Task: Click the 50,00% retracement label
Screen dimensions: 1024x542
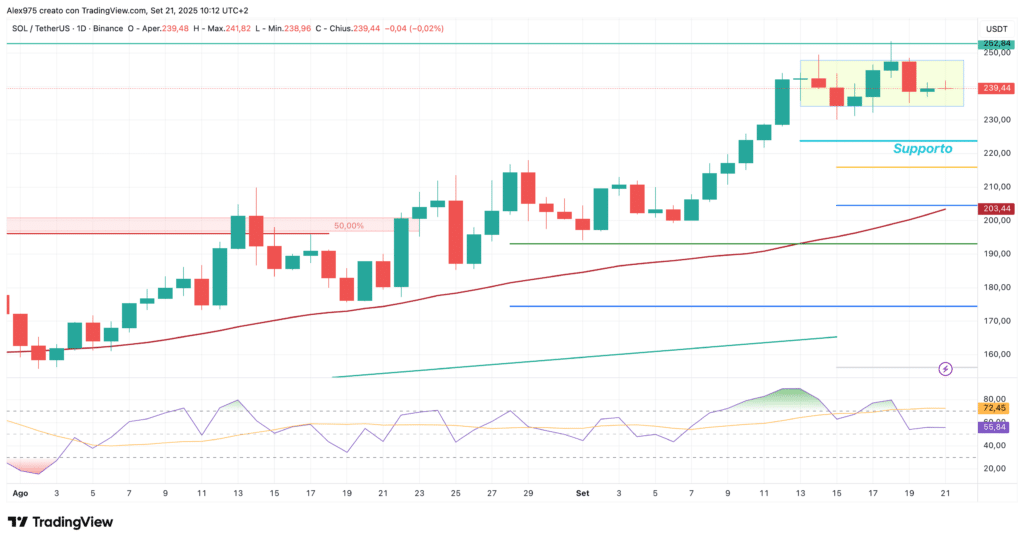Action: (x=349, y=226)
